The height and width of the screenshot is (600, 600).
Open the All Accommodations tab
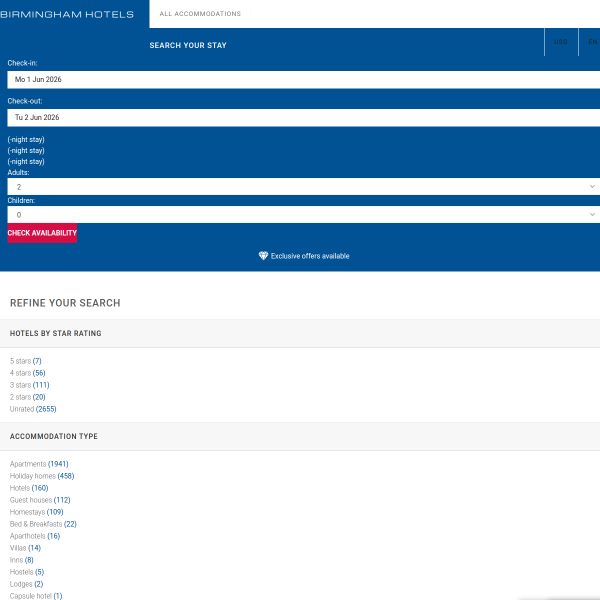pos(200,14)
